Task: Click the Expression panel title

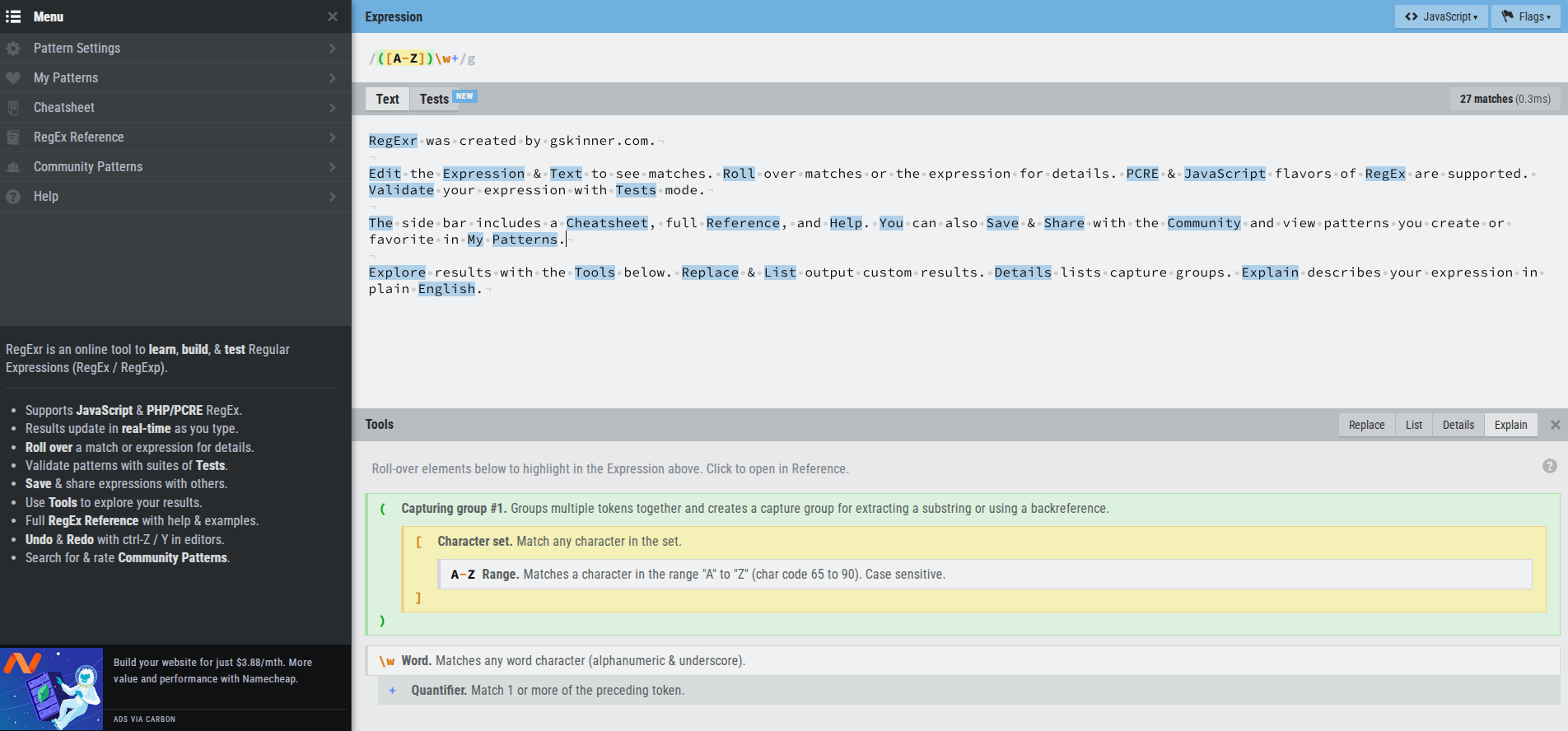Action: [x=394, y=16]
